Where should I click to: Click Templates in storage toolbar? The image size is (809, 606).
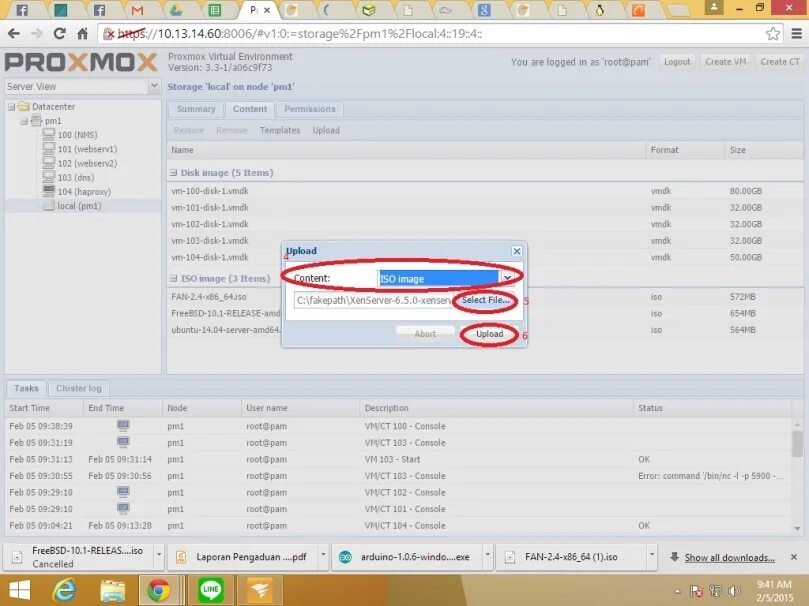[280, 130]
